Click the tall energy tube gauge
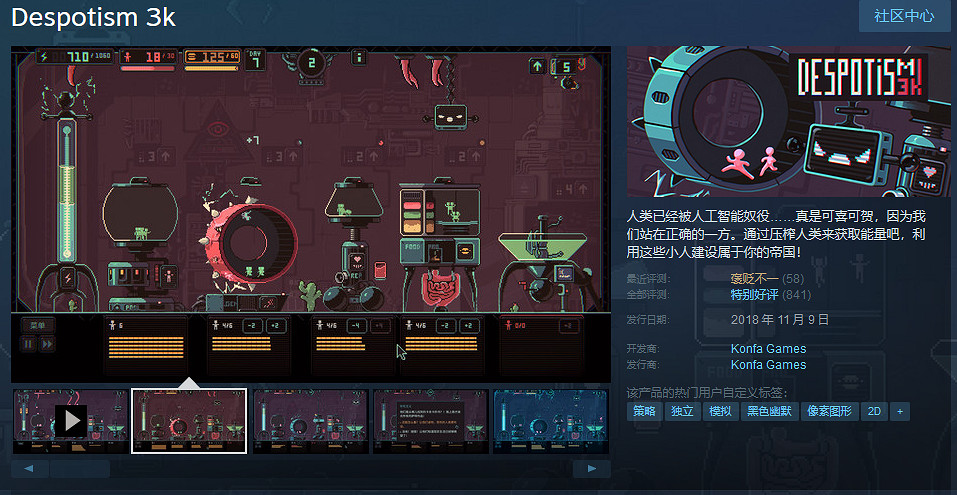957x495 pixels. tap(67, 190)
